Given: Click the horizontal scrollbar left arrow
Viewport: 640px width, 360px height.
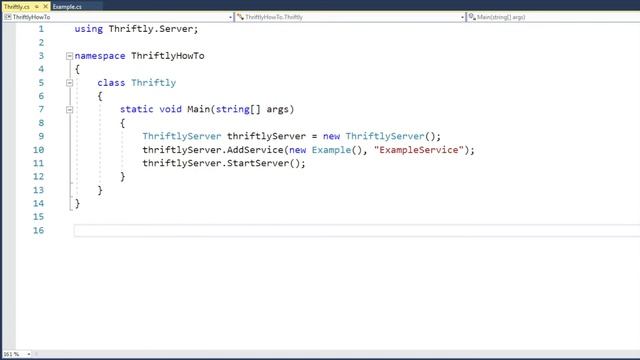Looking at the screenshot, I should pos(36,354).
